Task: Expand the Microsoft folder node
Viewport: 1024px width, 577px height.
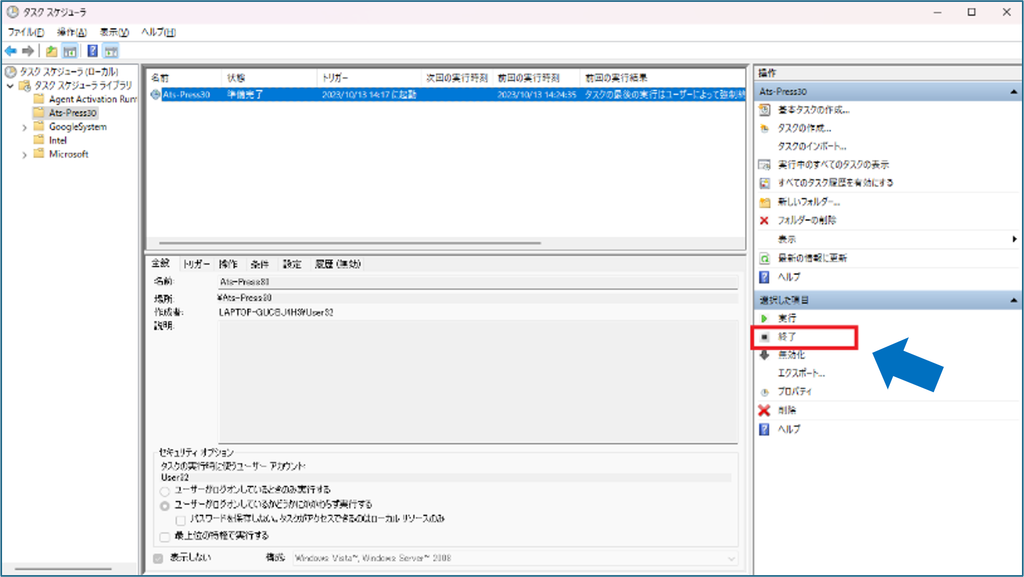Action: [x=25, y=155]
